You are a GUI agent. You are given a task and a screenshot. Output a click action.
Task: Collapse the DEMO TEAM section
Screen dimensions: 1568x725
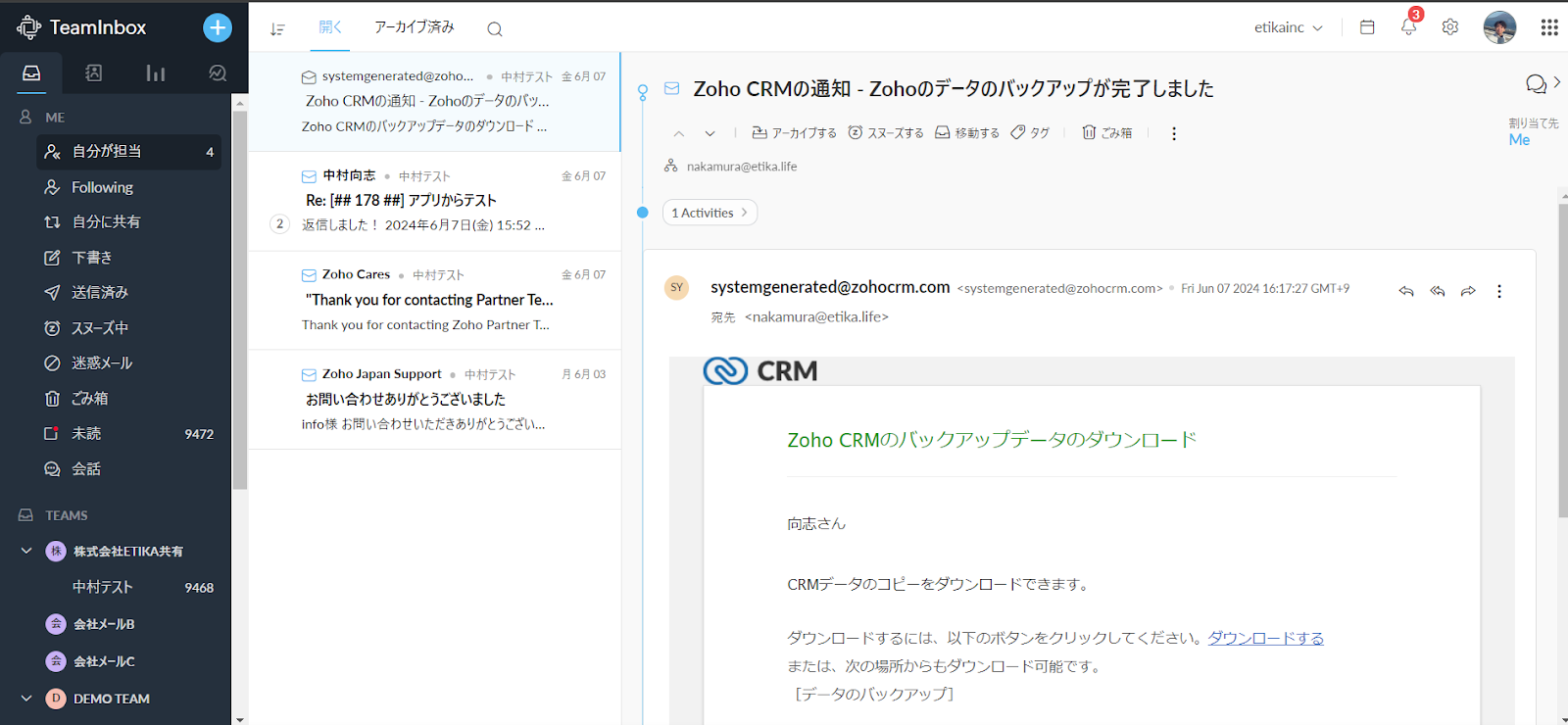pyautogui.click(x=26, y=699)
